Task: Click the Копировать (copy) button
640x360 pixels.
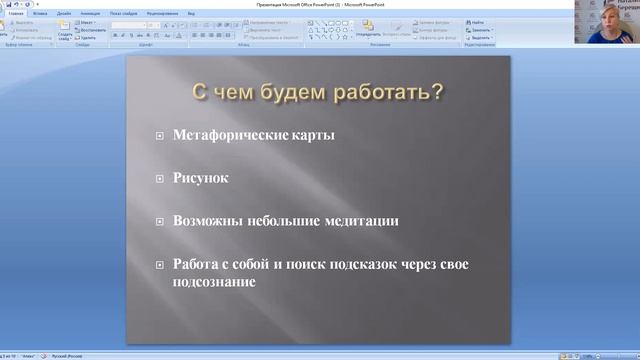Action: [x=24, y=30]
